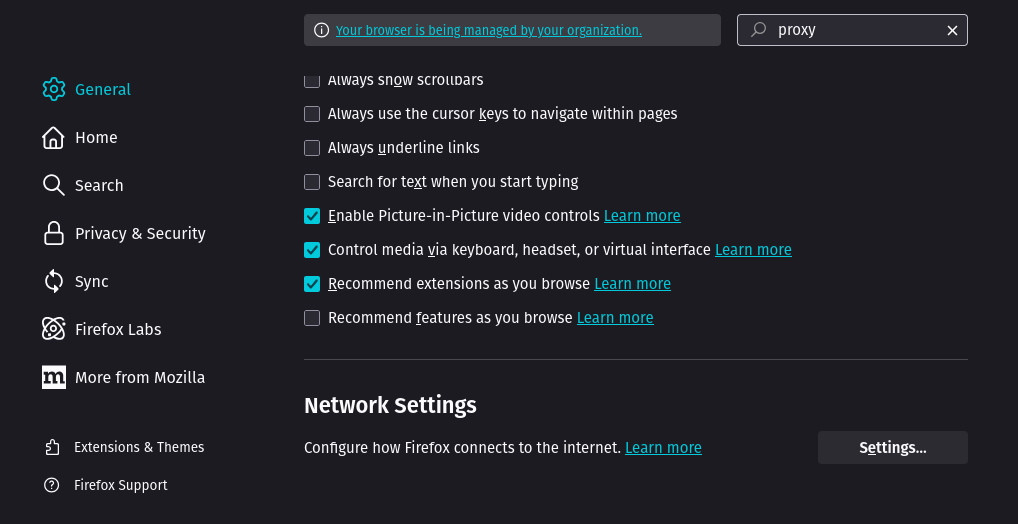The height and width of the screenshot is (524, 1018).
Task: Open Privacy & Security lock icon
Action: [54, 233]
